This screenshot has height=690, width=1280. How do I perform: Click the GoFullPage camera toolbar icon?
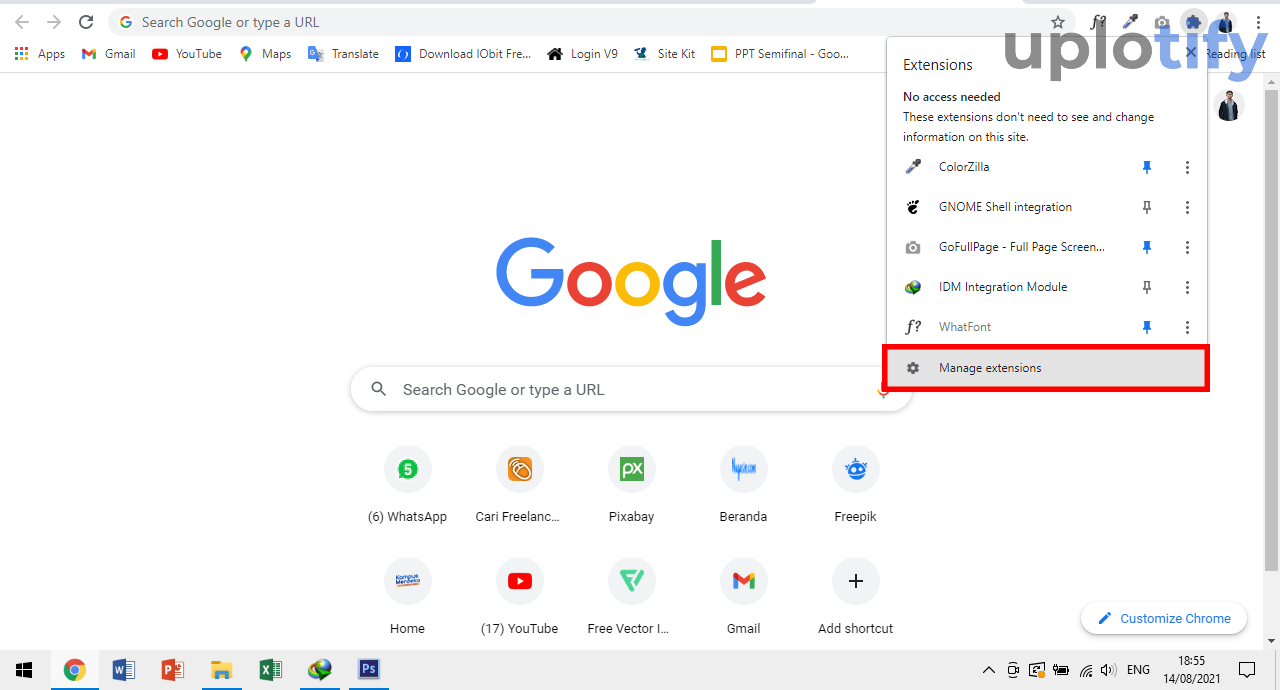pyautogui.click(x=1162, y=22)
